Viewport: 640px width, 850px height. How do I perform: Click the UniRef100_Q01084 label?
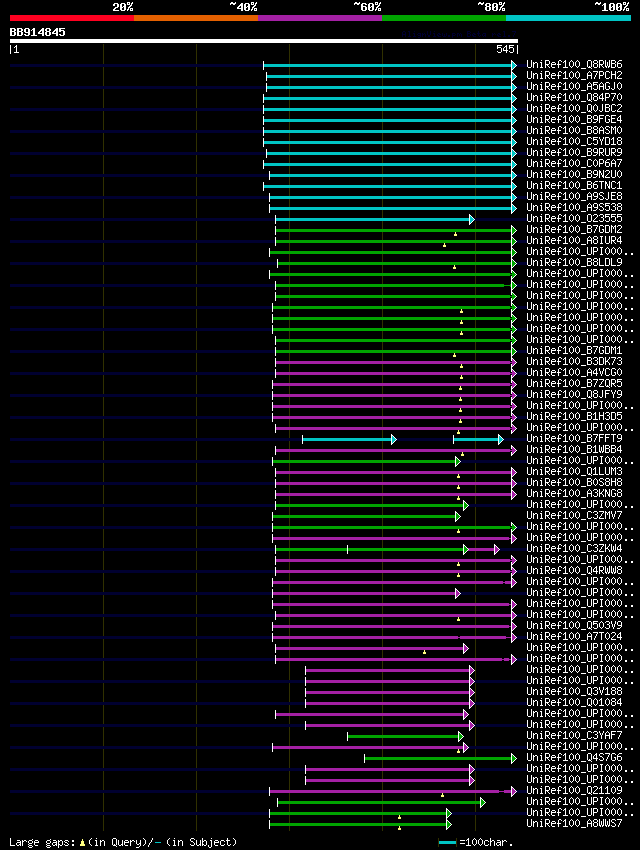click(x=574, y=702)
